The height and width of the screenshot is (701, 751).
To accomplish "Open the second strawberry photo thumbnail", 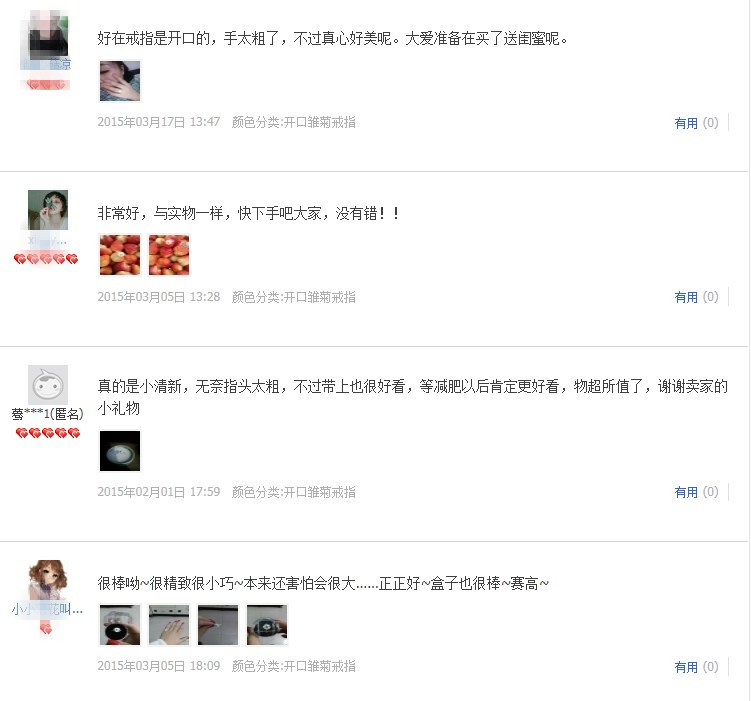I will [169, 255].
